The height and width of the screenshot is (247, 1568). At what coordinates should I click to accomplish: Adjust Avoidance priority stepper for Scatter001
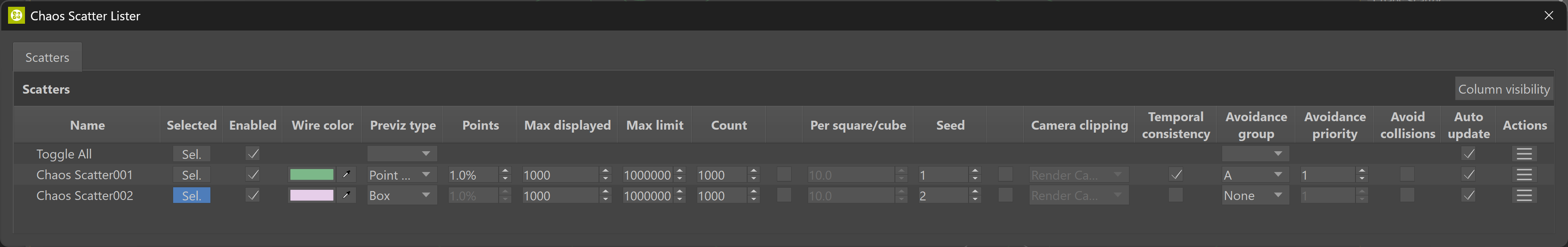pyautogui.click(x=1362, y=175)
